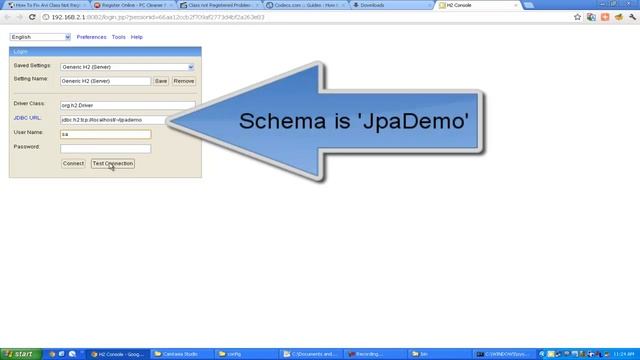This screenshot has width=640, height=360.
Task: Open the H2 Console Google taskbar button
Action: click(118, 354)
